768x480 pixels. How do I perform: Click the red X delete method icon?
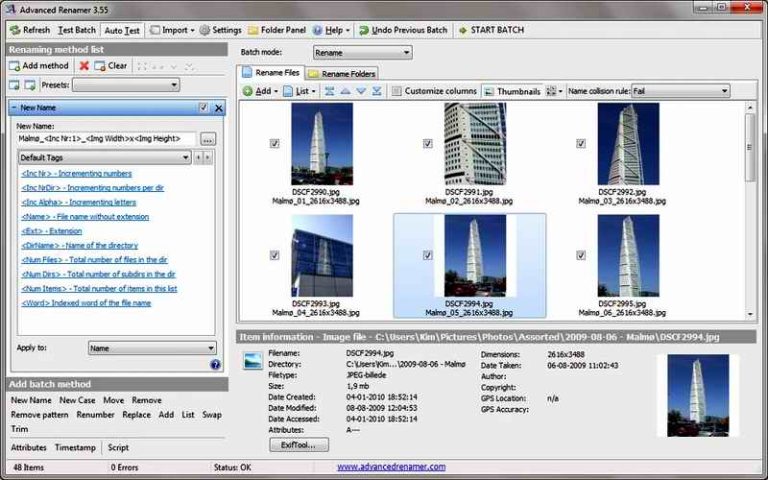(84, 66)
